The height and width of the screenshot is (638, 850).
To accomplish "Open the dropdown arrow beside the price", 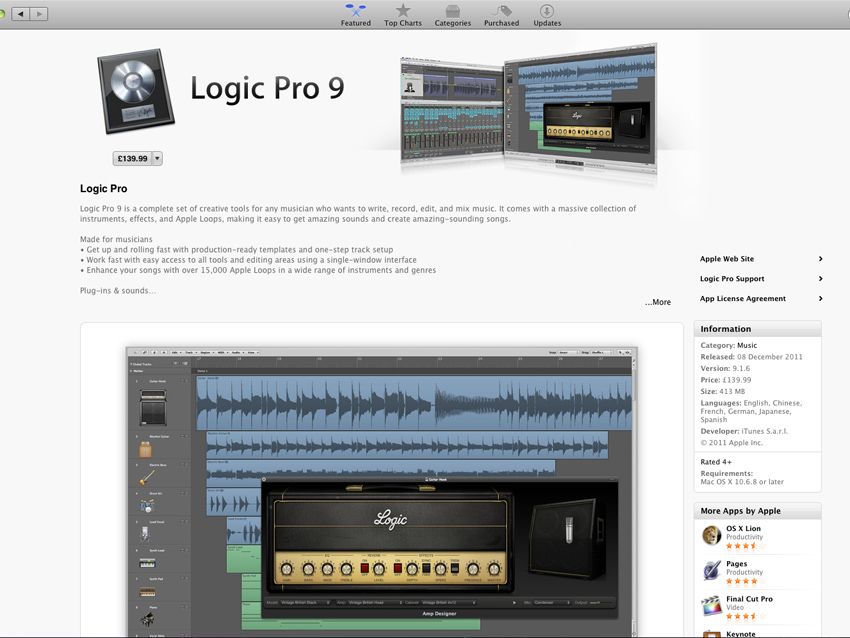I will click(x=157, y=158).
